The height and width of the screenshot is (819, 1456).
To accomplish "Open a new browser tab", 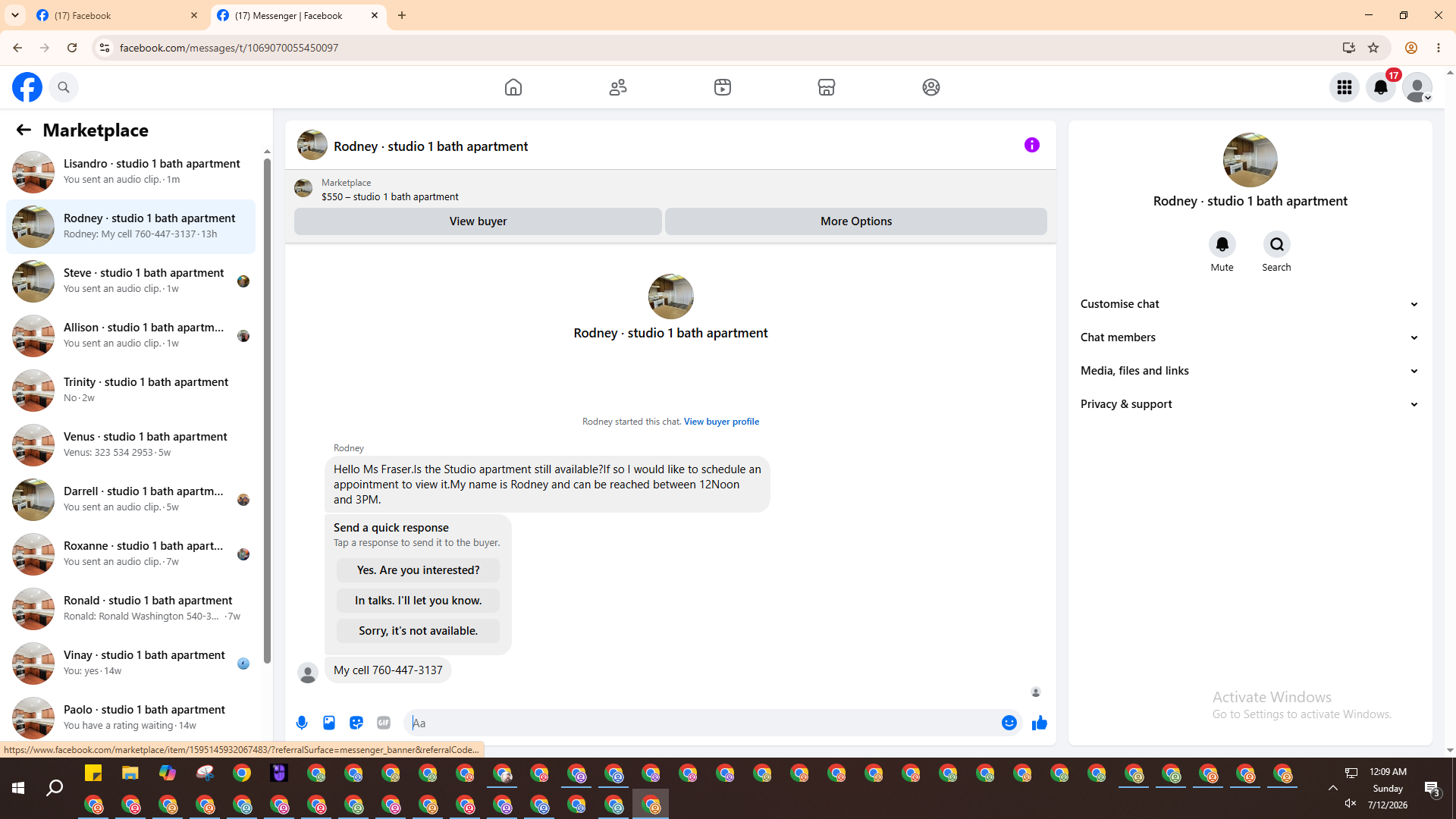I will click(402, 15).
